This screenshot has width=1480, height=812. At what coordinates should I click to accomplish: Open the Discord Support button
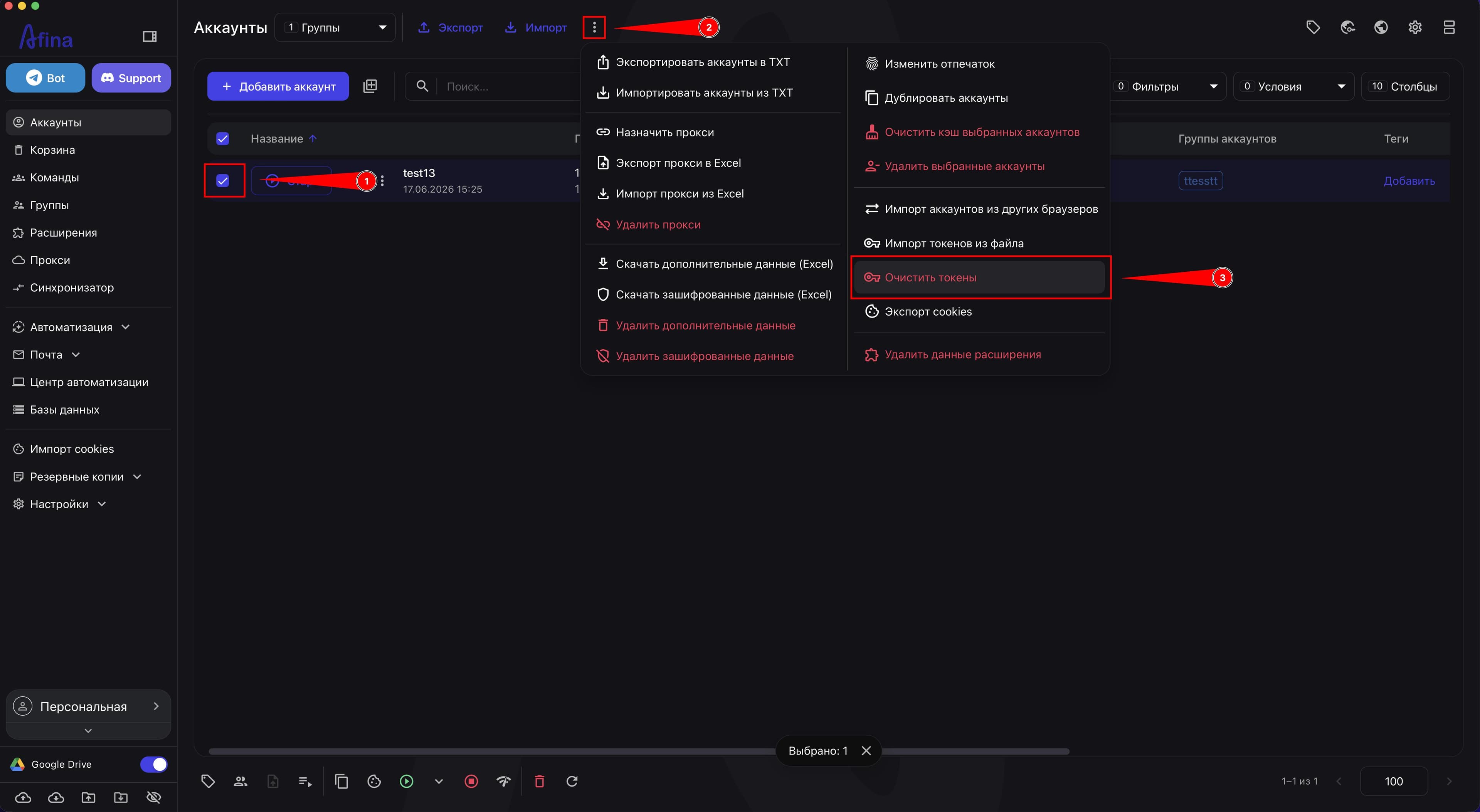click(131, 77)
